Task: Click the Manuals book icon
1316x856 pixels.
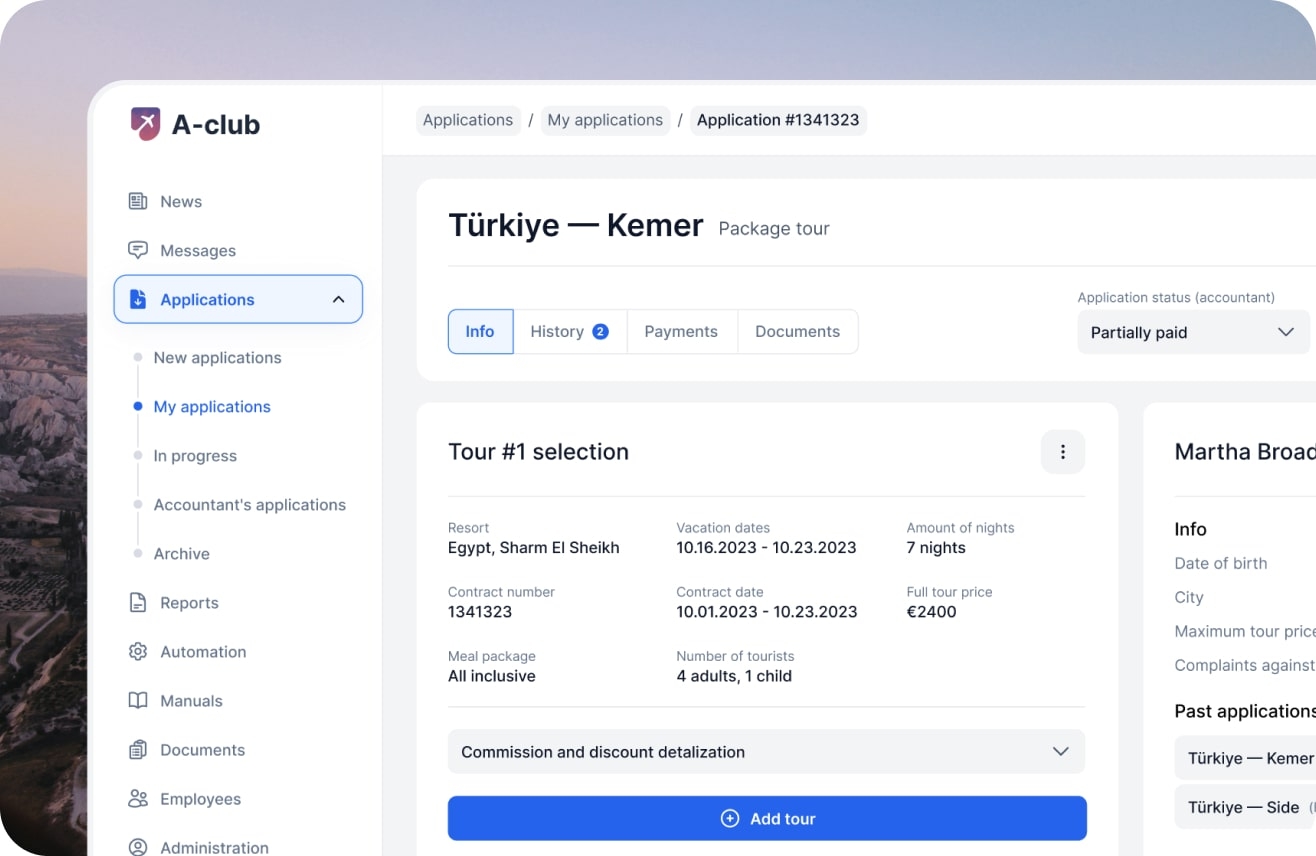Action: tap(138, 701)
